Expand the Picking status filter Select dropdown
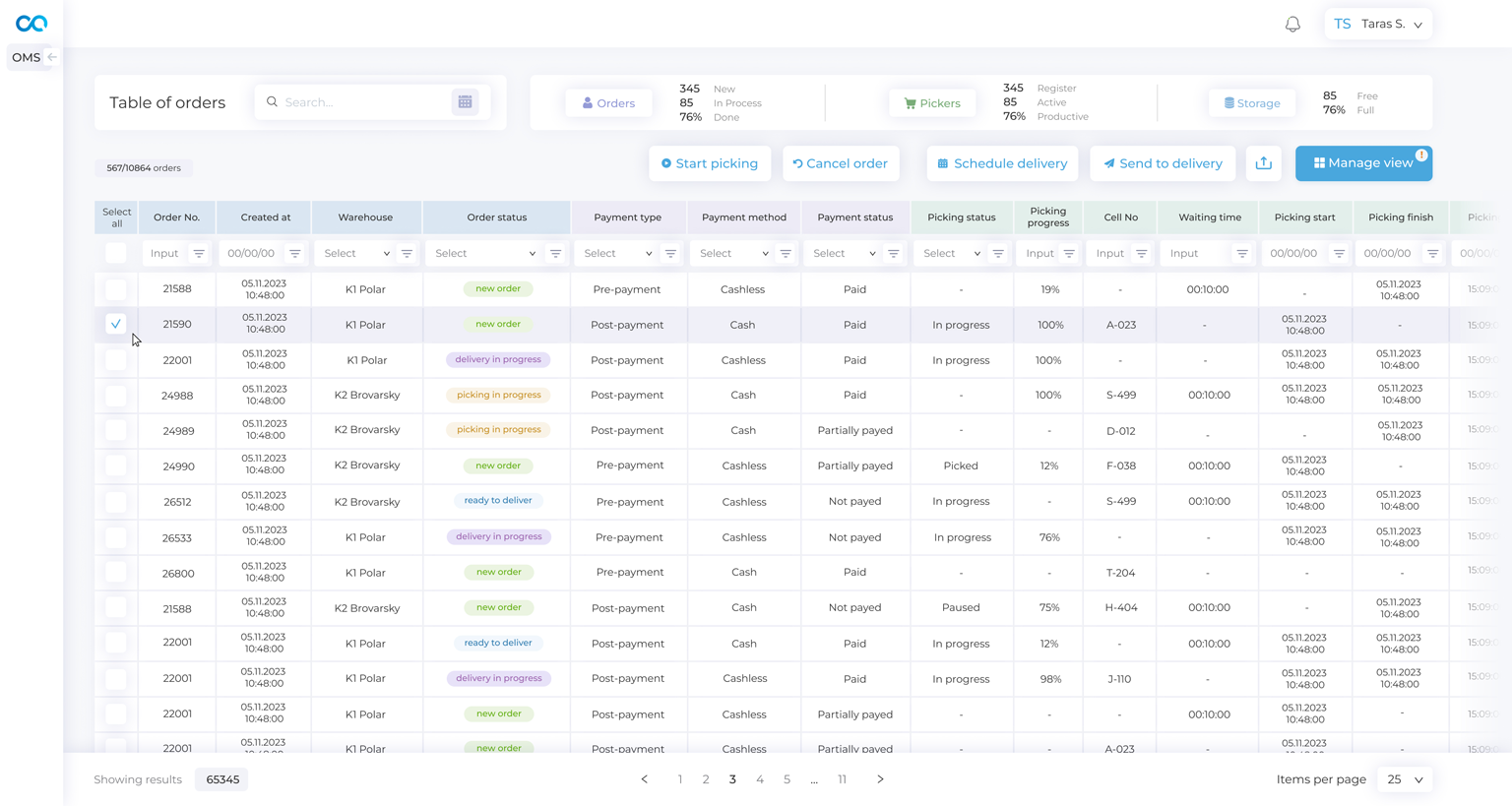The width and height of the screenshot is (1512, 806). point(950,254)
